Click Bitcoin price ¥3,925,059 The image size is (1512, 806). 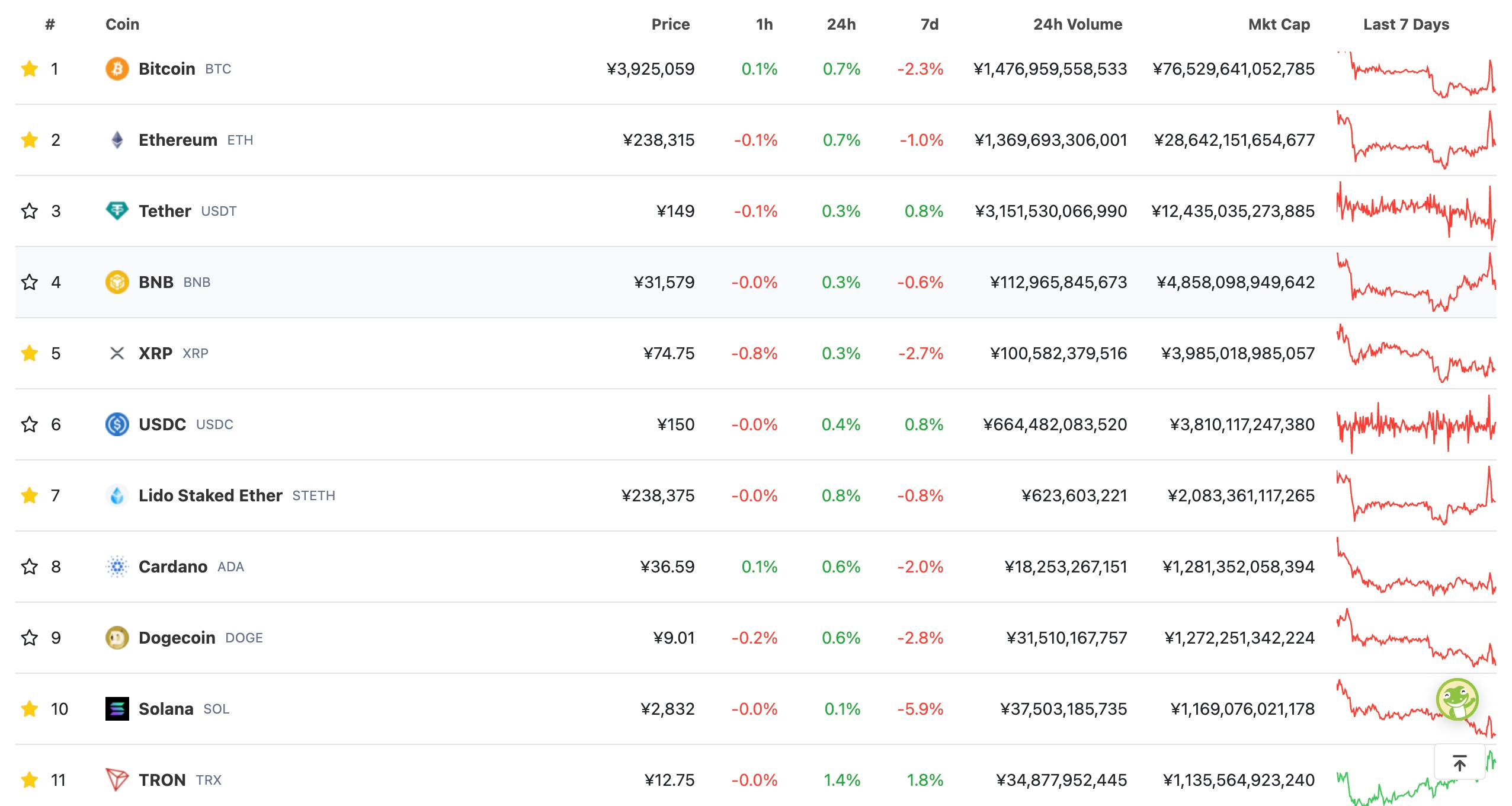tap(651, 69)
